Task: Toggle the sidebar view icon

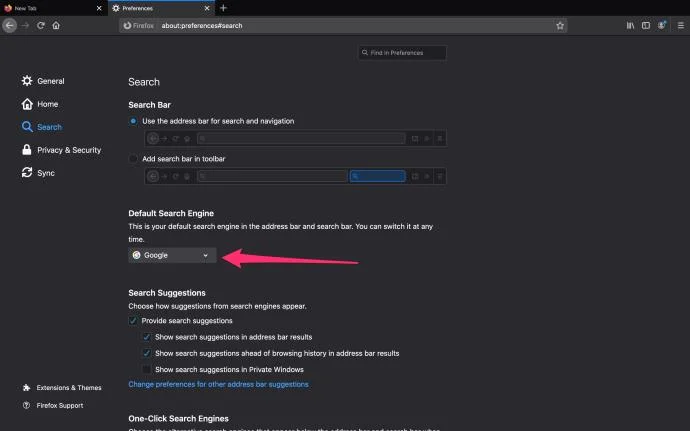Action: tap(646, 26)
